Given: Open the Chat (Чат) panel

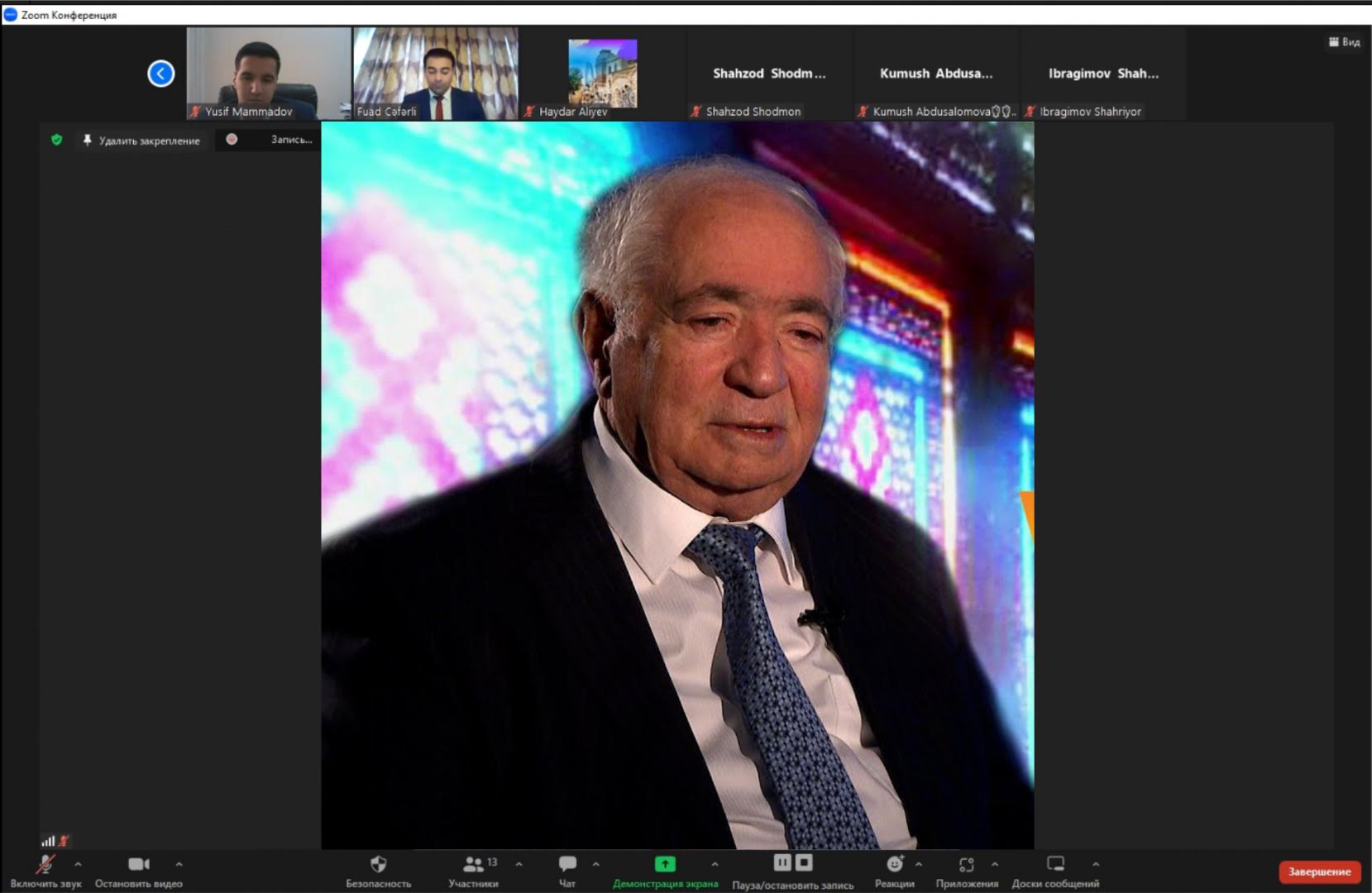Looking at the screenshot, I should click(567, 865).
